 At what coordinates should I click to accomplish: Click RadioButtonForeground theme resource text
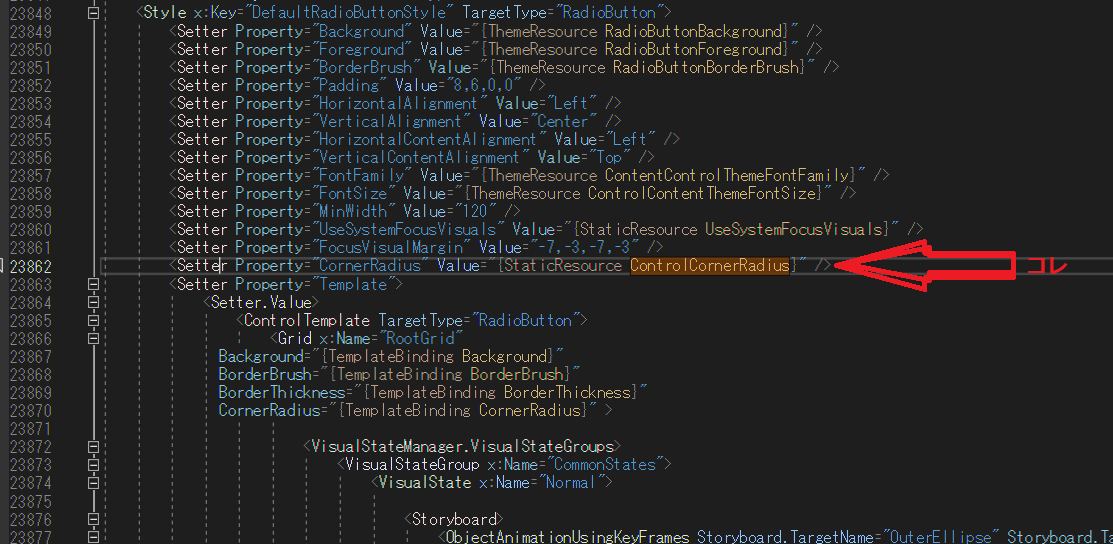click(x=693, y=50)
